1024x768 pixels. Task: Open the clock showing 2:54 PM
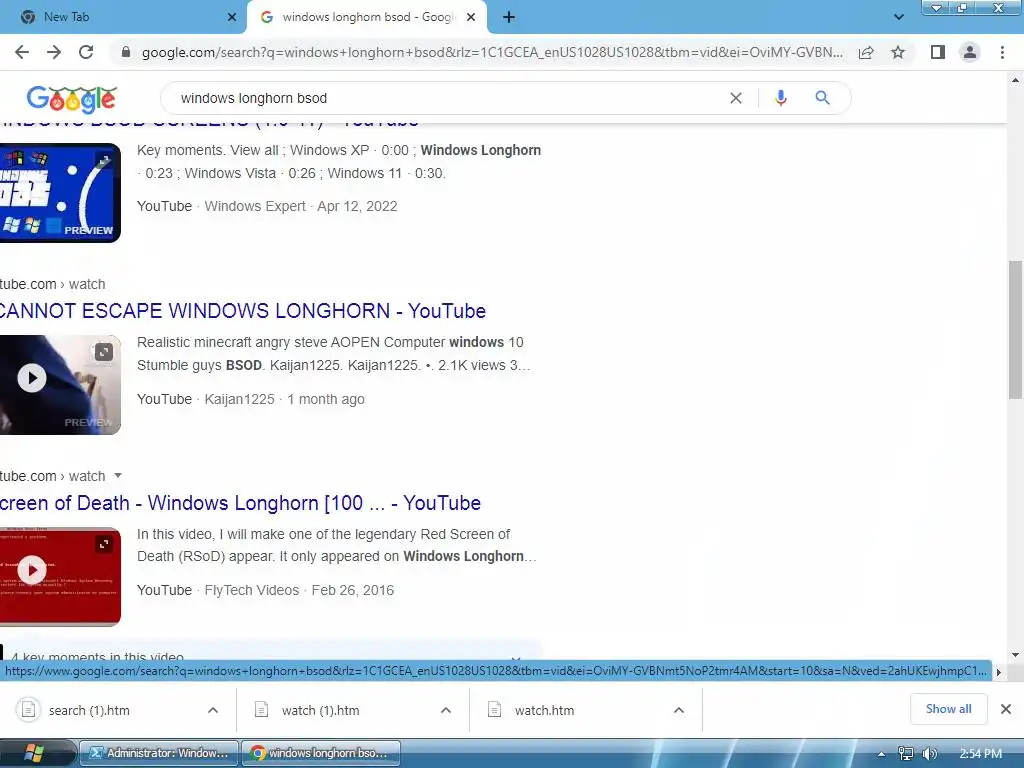(980, 754)
